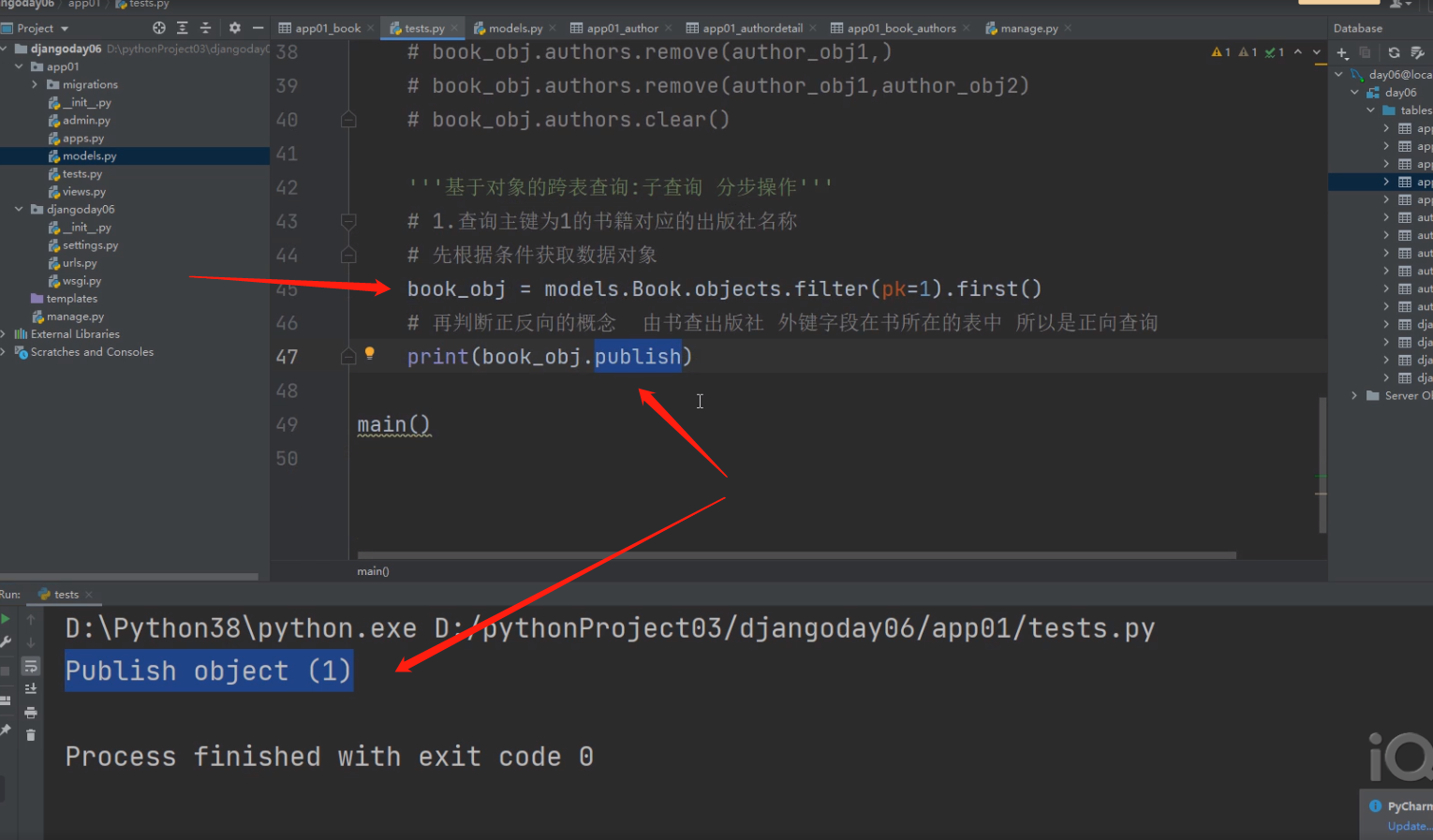This screenshot has height=840, width=1433.
Task: Expand External Libraries node
Action: (4, 333)
